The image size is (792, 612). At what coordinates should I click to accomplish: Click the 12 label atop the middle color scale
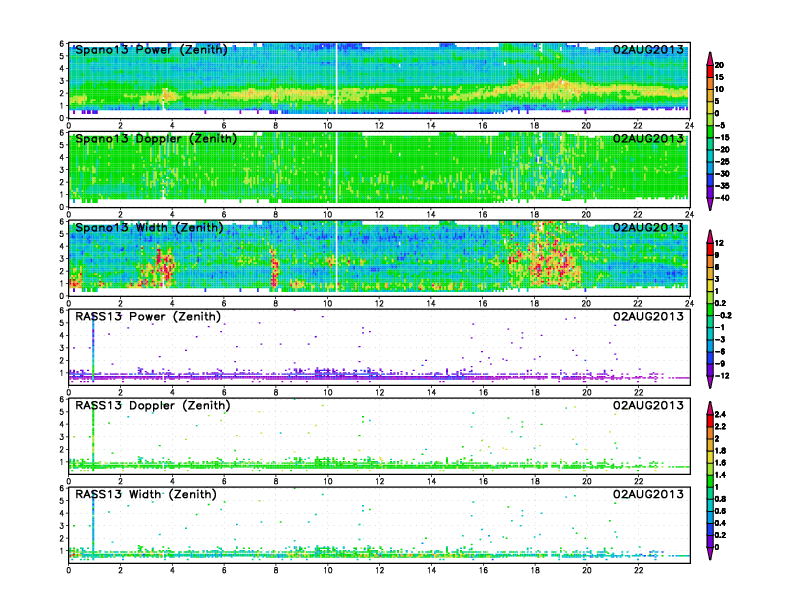click(x=719, y=243)
